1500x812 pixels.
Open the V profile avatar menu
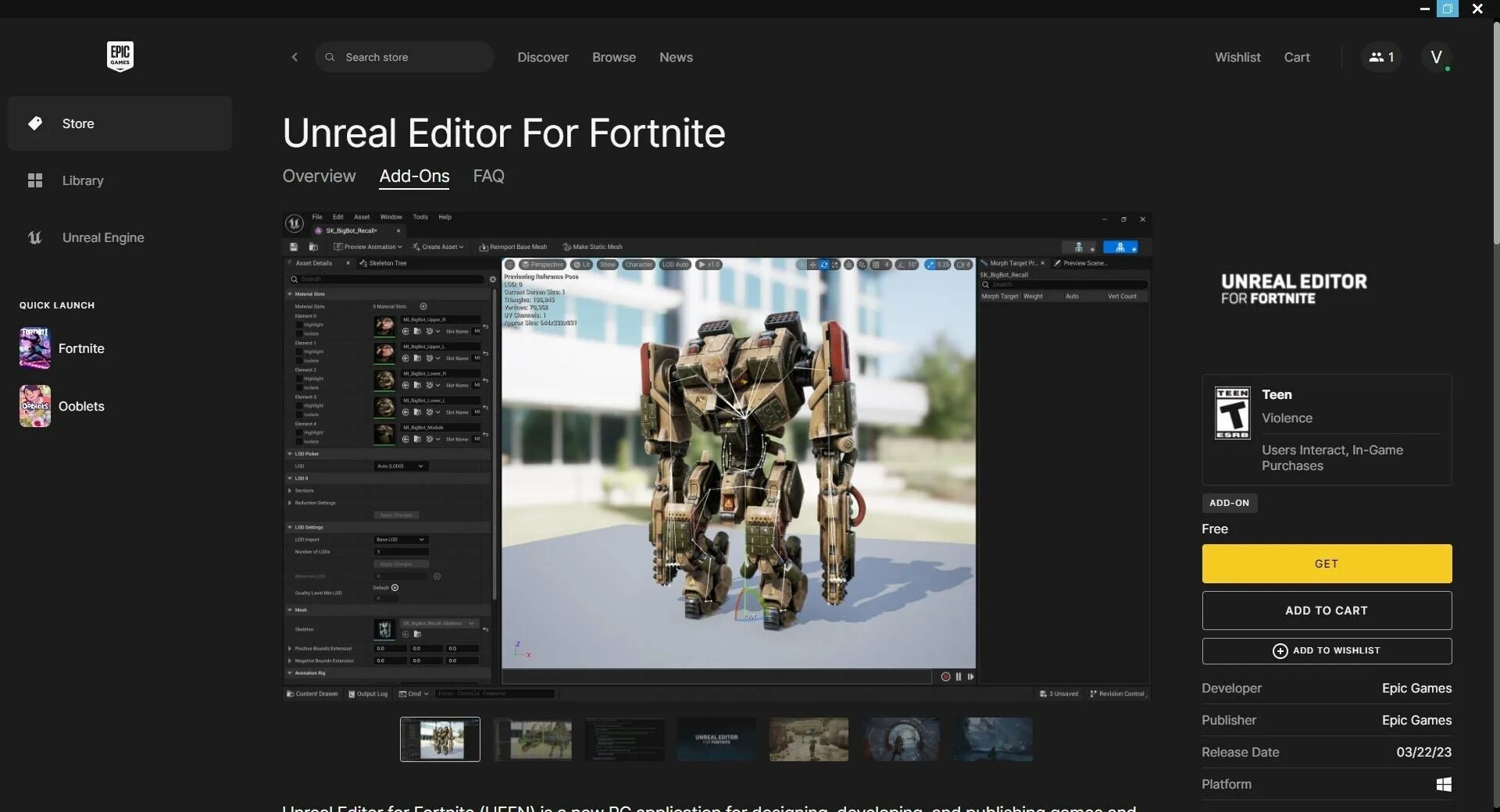coord(1436,57)
